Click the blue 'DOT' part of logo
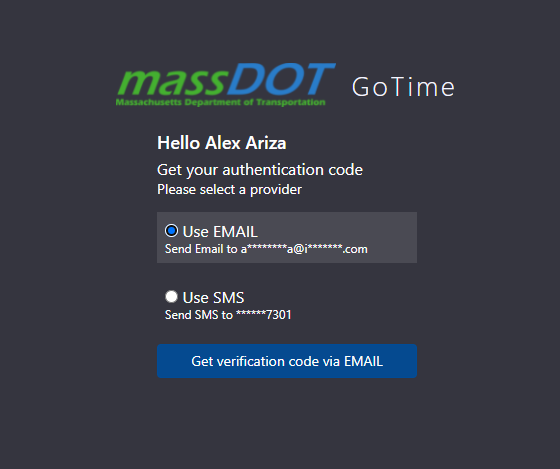This screenshot has height=469, width=560. tap(281, 79)
